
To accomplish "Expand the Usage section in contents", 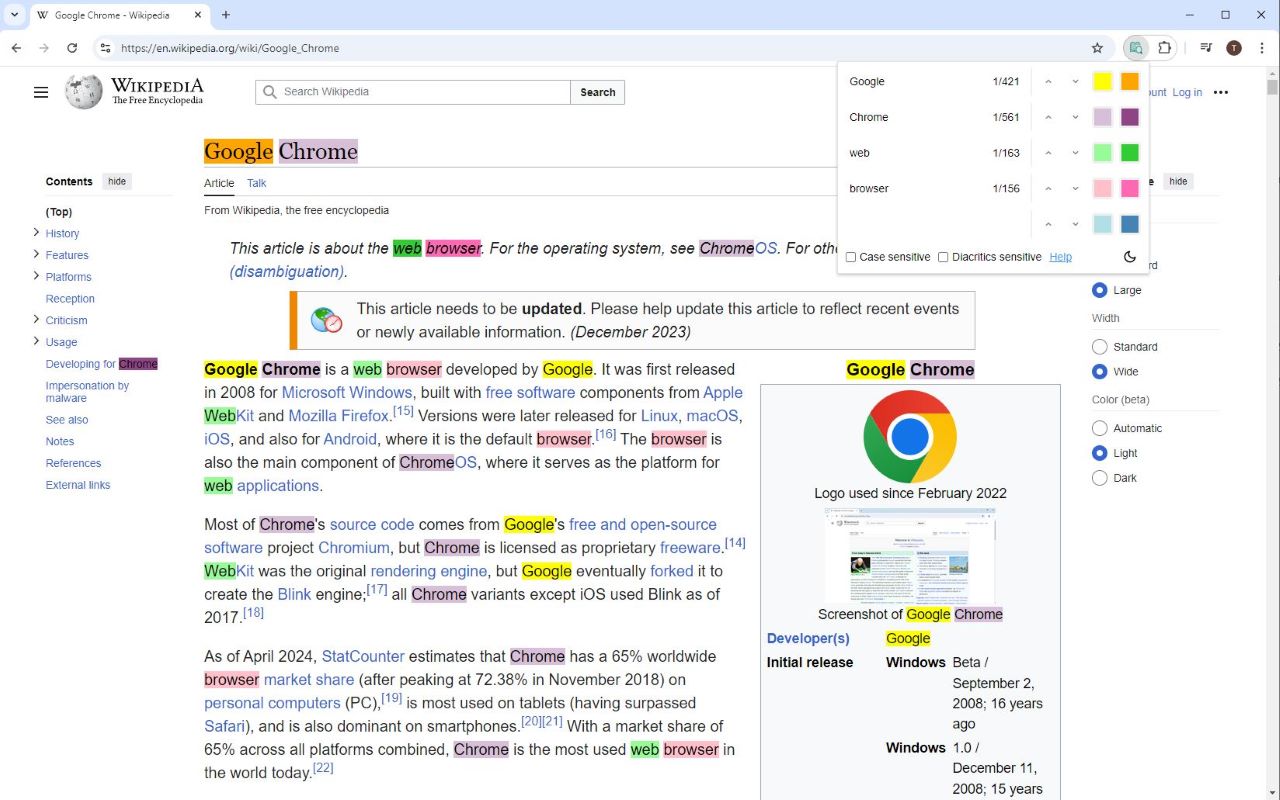I will [x=37, y=342].
